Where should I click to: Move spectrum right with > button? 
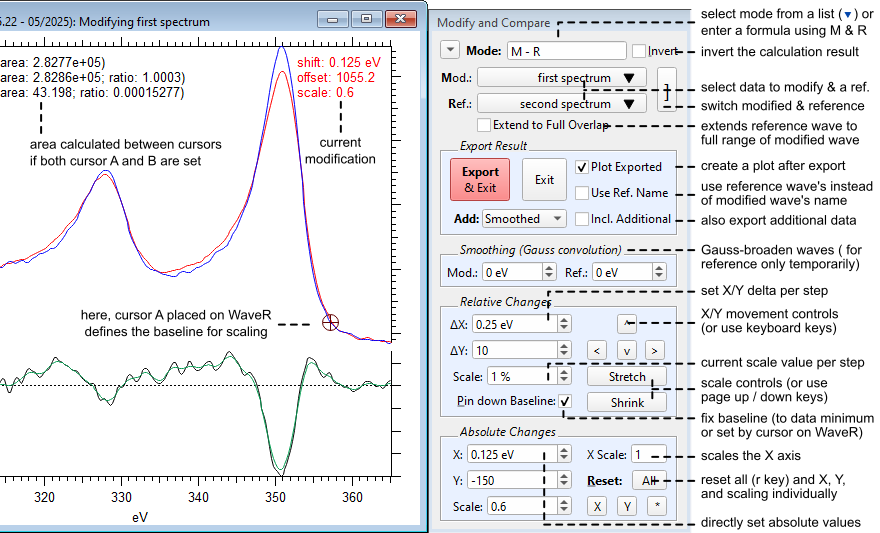(654, 351)
